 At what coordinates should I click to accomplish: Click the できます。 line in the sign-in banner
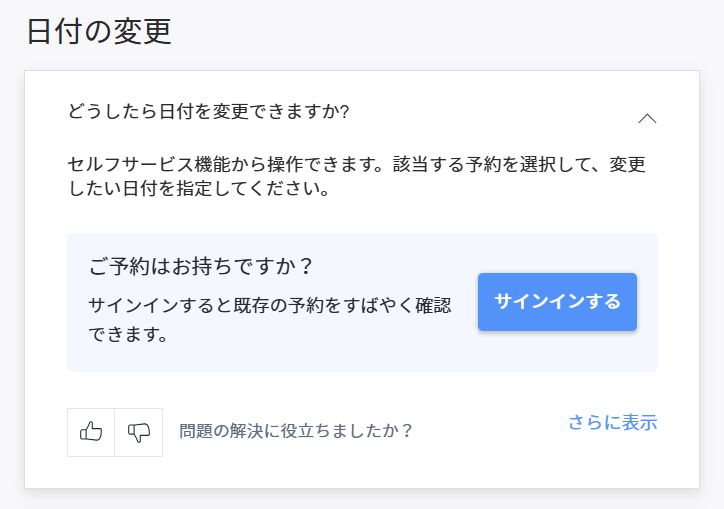[x=126, y=335]
